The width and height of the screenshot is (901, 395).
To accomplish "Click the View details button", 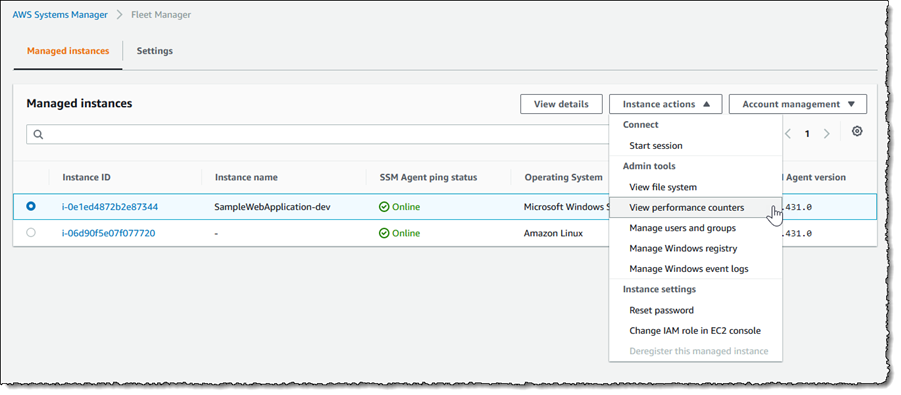I will click(x=561, y=104).
